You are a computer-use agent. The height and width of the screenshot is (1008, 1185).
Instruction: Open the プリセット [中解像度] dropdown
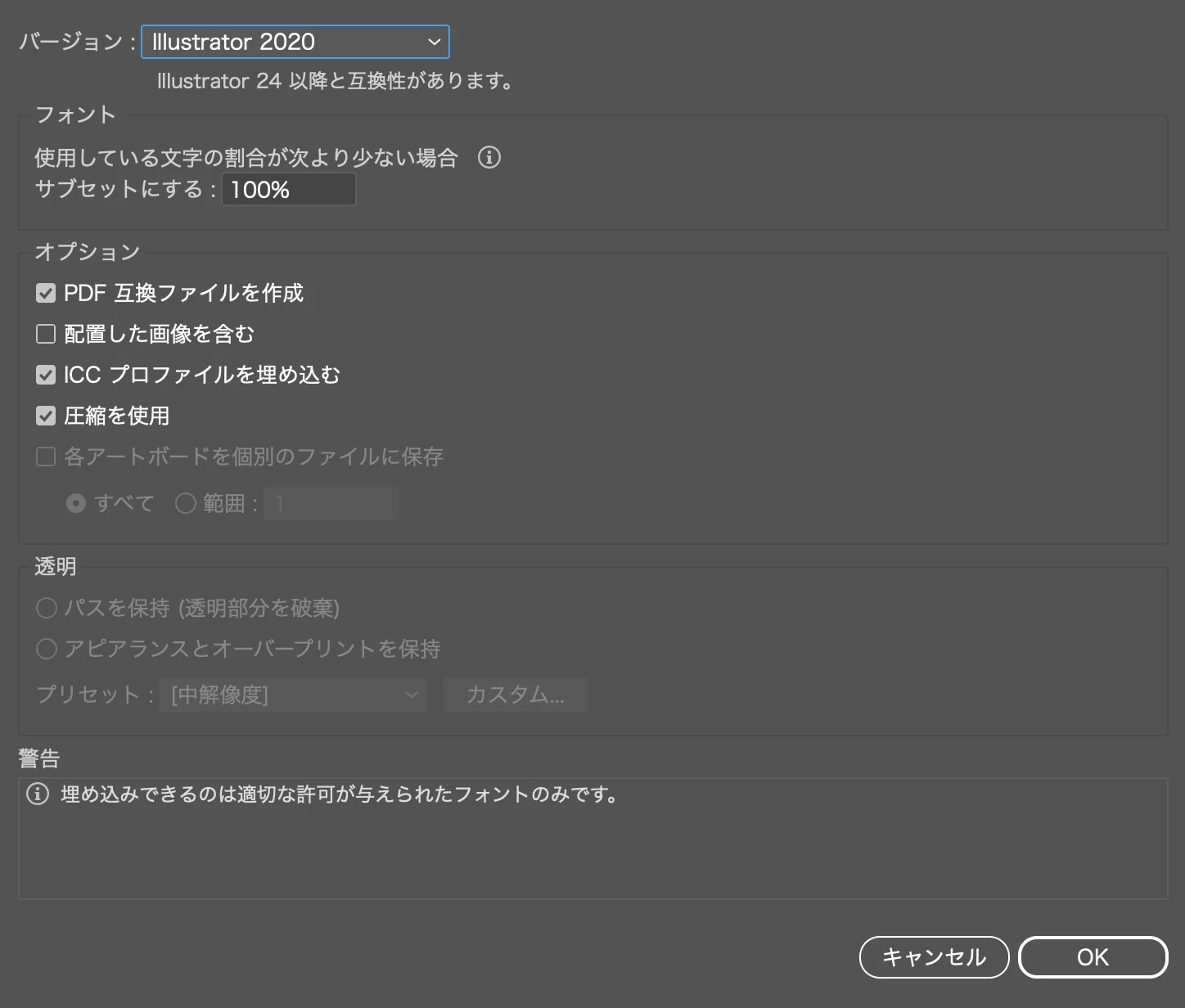pos(294,695)
